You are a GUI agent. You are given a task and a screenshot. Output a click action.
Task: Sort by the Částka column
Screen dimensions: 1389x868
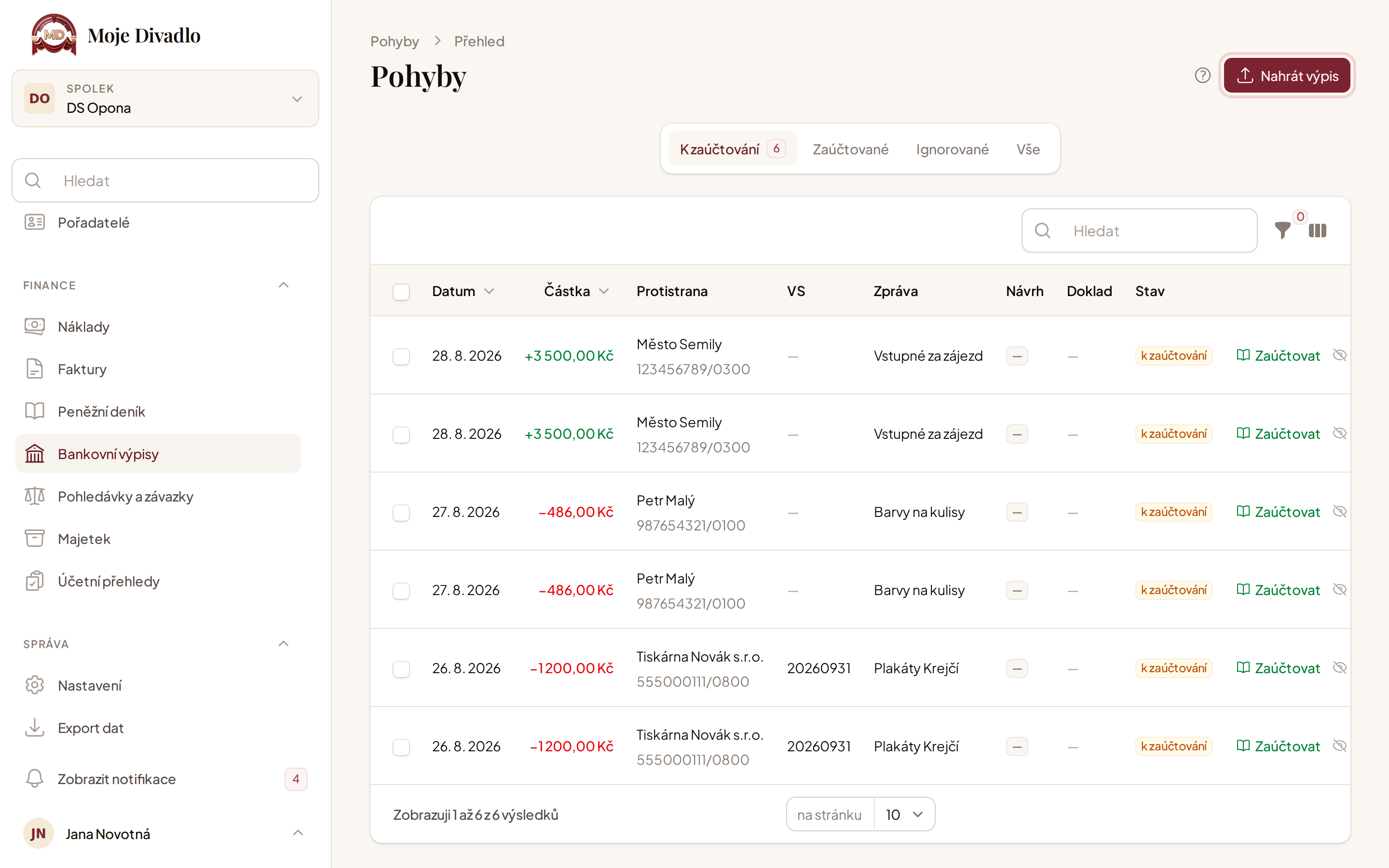(576, 292)
